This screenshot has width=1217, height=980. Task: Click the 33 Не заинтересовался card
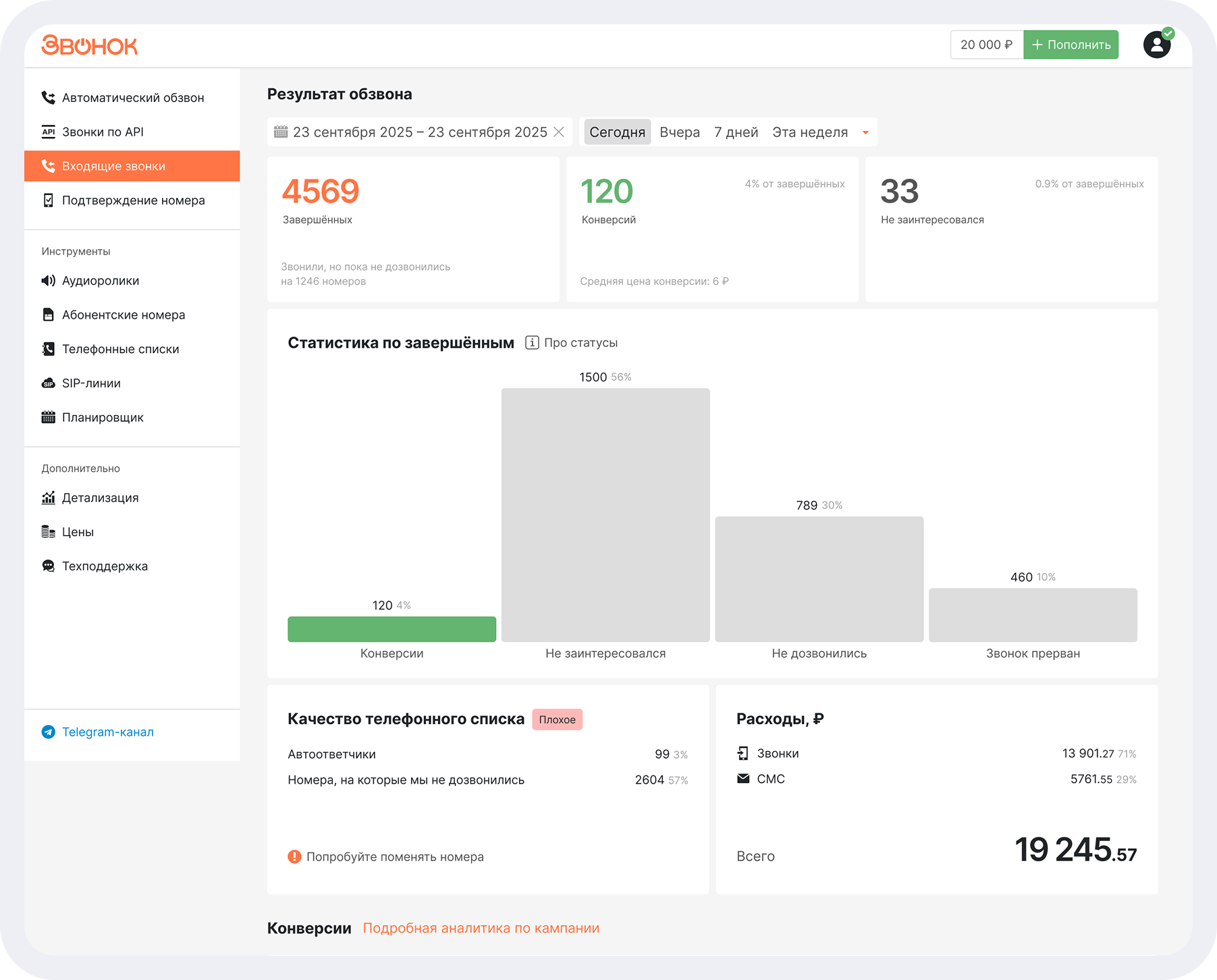1011,229
